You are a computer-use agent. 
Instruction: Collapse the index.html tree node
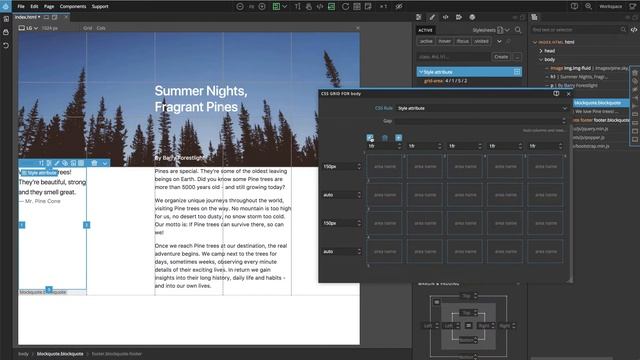click(535, 42)
